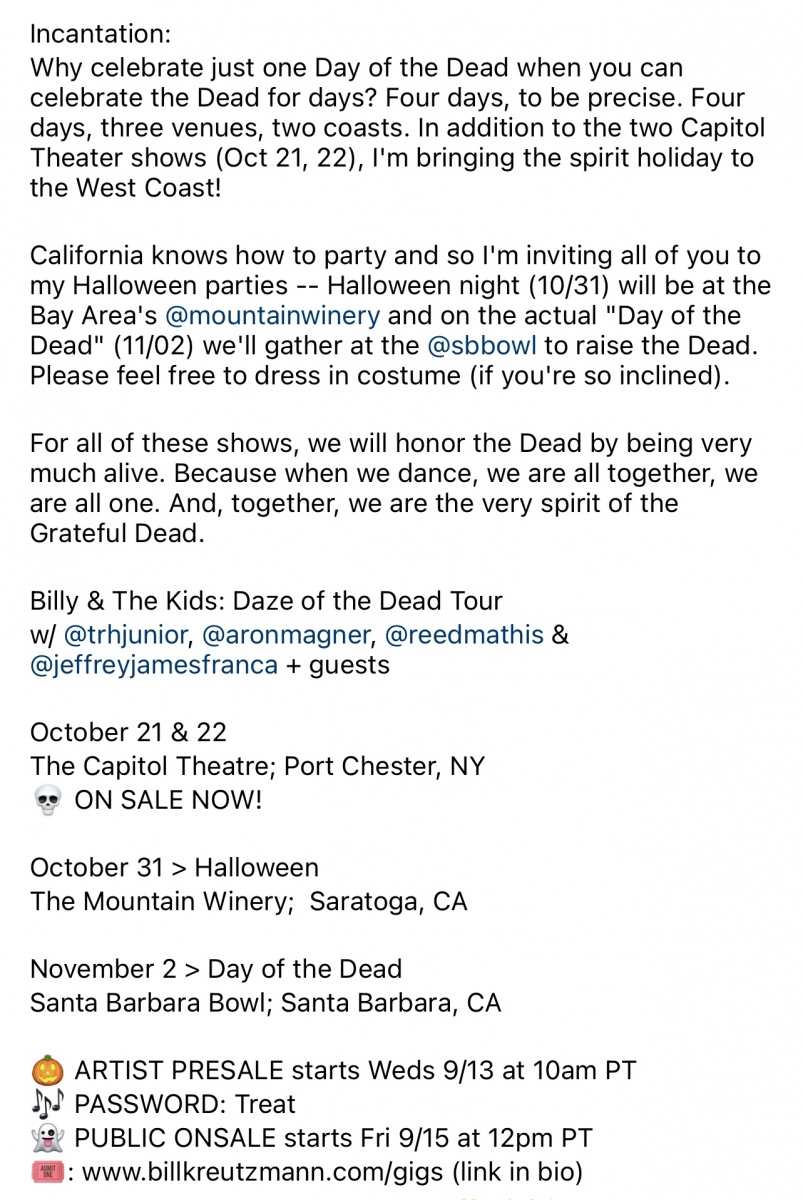The image size is (803, 1200).
Task: Click the pumpkin emoji before ARTIST PRESALE
Action: point(47,1072)
